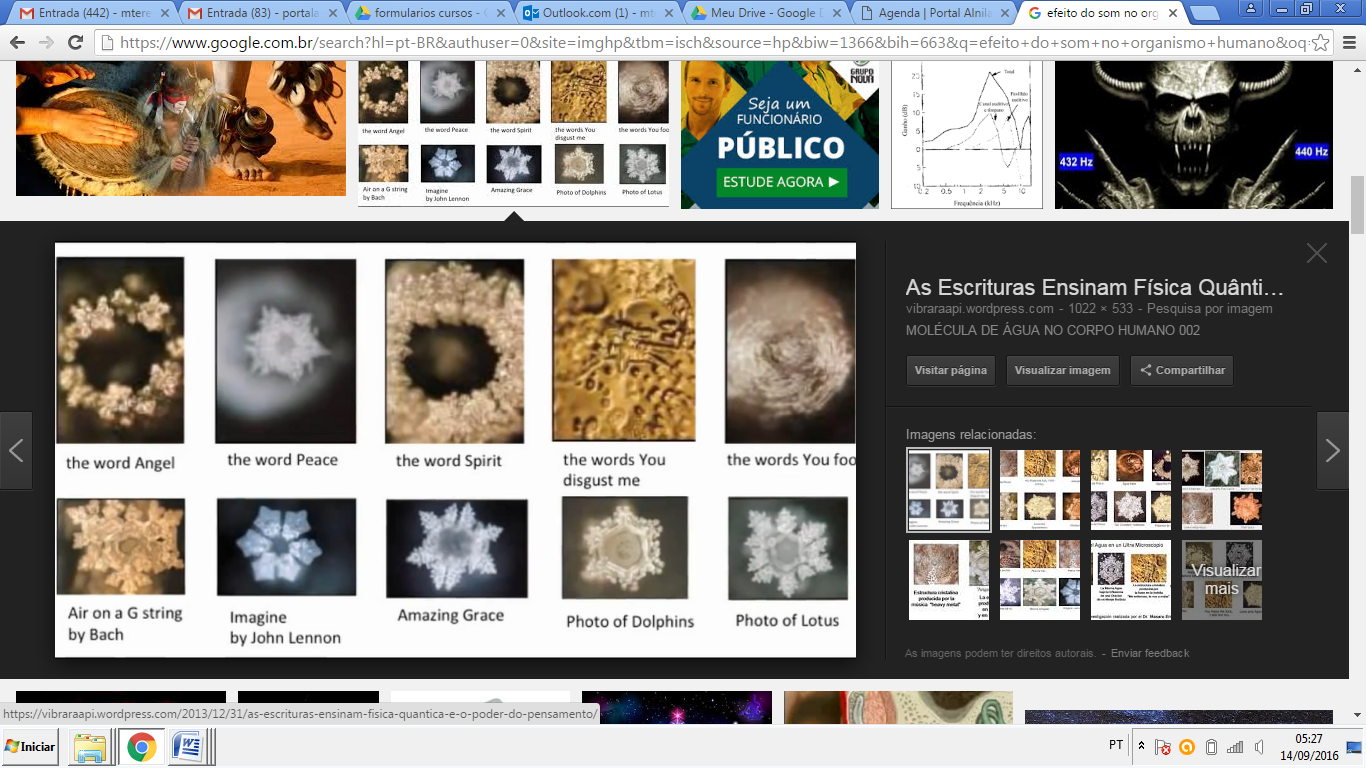Click the Chrome taskbar icon
Viewport: 1366px width, 768px height.
[x=141, y=747]
